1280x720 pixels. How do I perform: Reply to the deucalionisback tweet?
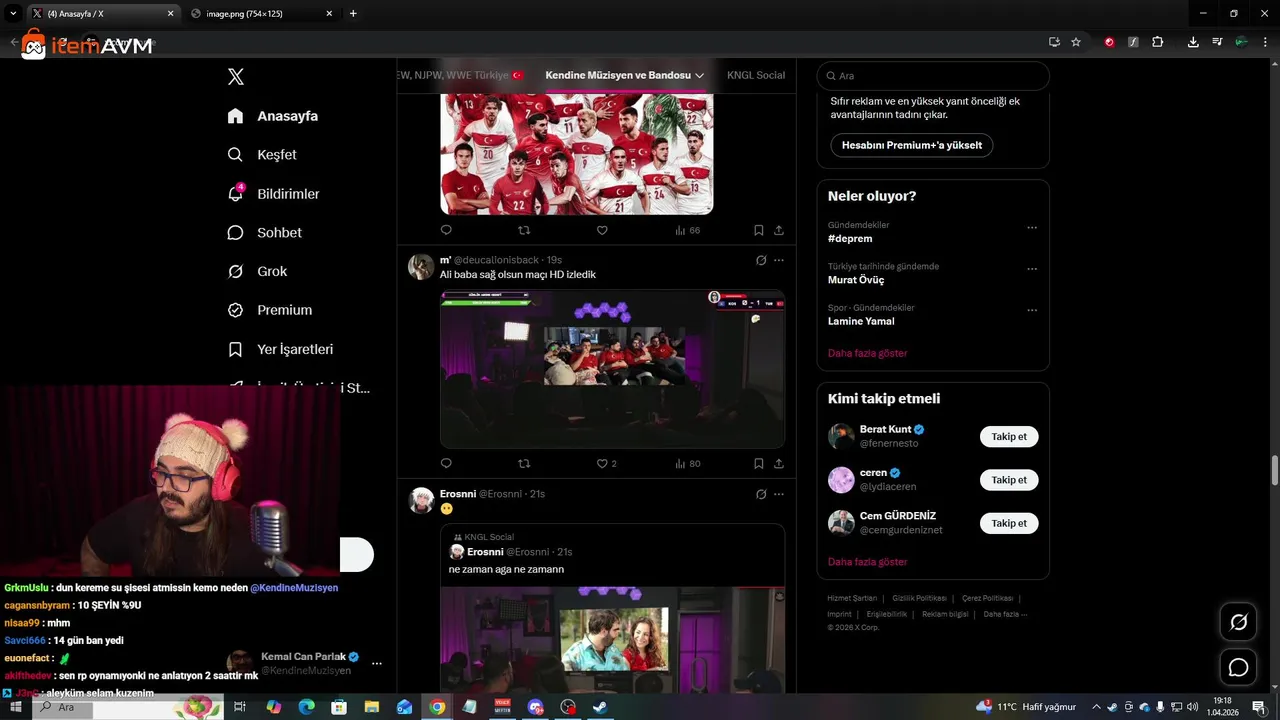446,463
